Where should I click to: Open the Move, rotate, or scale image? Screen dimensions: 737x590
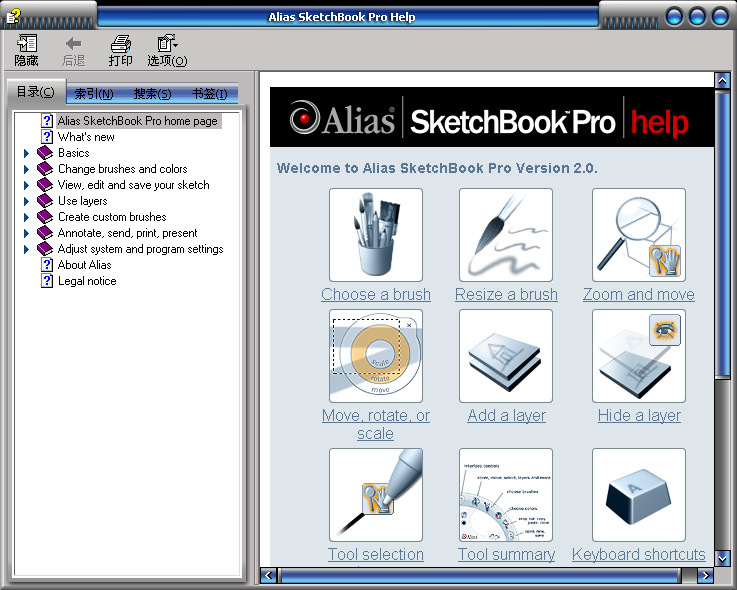click(376, 356)
